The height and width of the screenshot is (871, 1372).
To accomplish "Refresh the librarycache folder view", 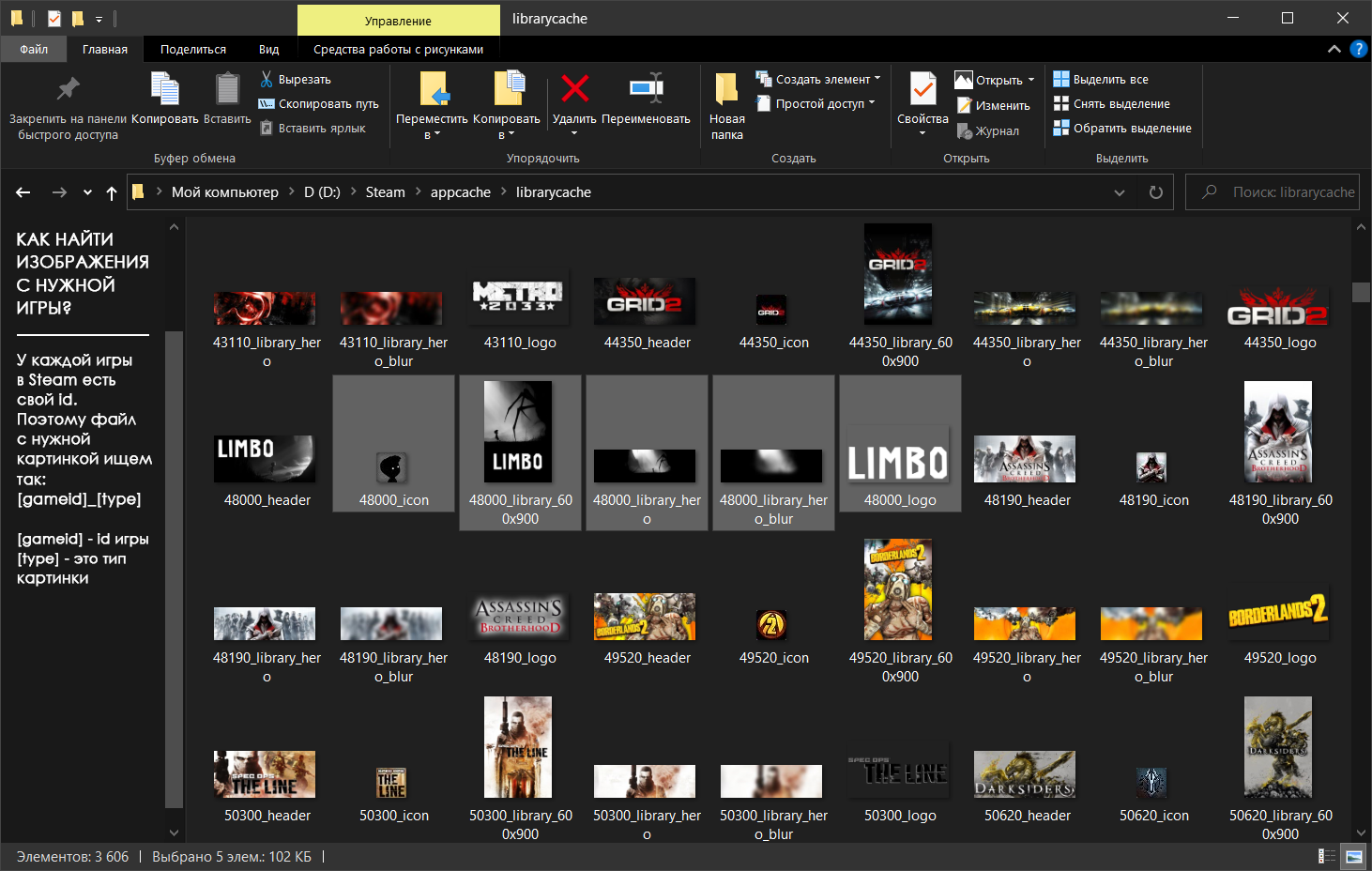I will [x=1156, y=192].
